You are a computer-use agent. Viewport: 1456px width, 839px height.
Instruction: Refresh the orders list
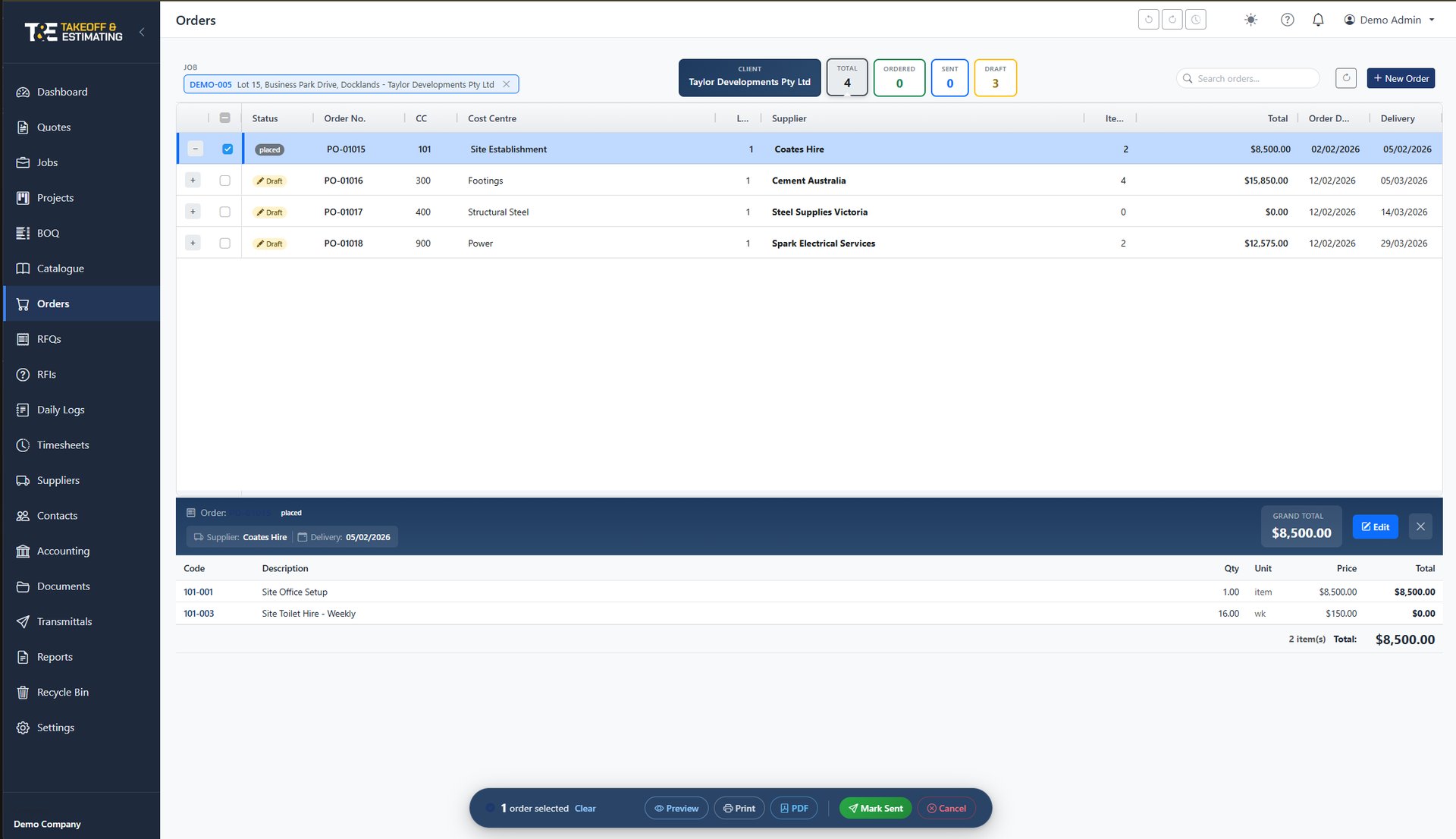(x=1346, y=78)
